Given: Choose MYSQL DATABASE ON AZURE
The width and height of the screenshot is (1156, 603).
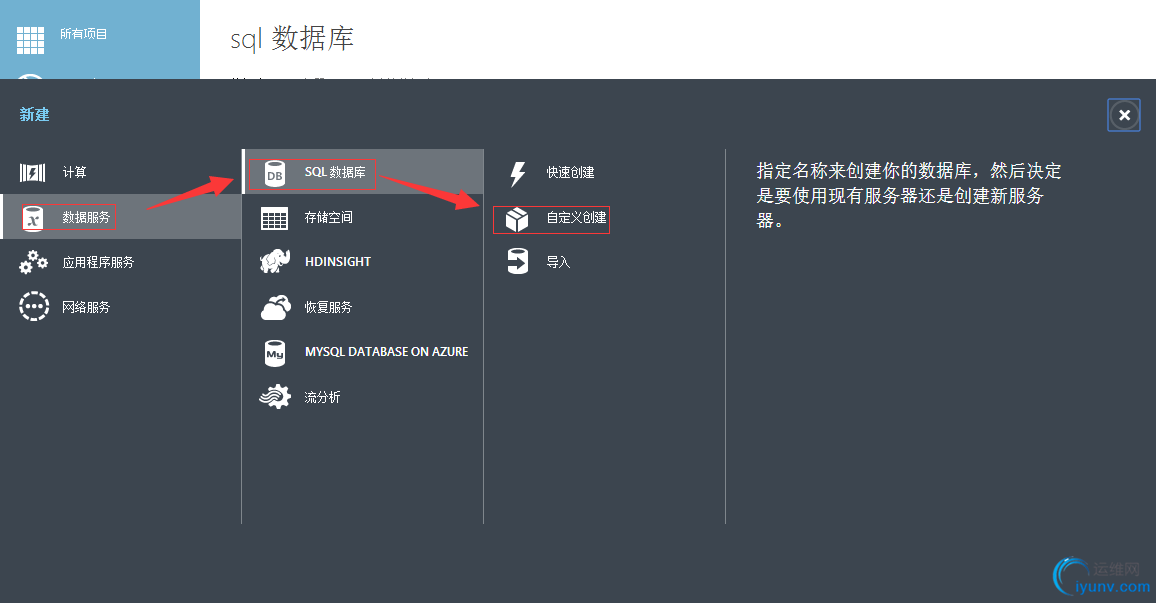Looking at the screenshot, I should coord(386,352).
